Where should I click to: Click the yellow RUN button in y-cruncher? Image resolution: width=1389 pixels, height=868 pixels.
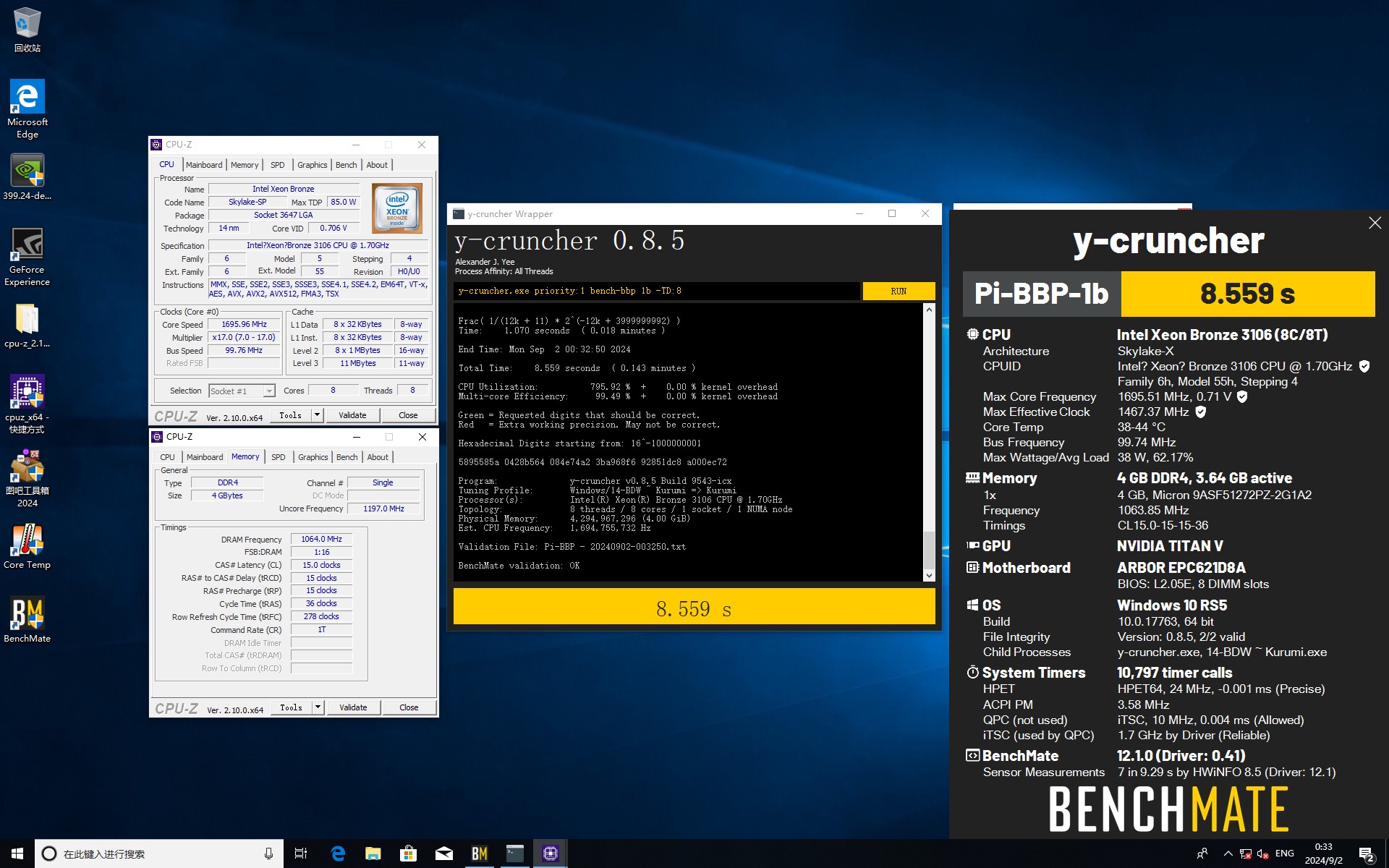click(899, 291)
